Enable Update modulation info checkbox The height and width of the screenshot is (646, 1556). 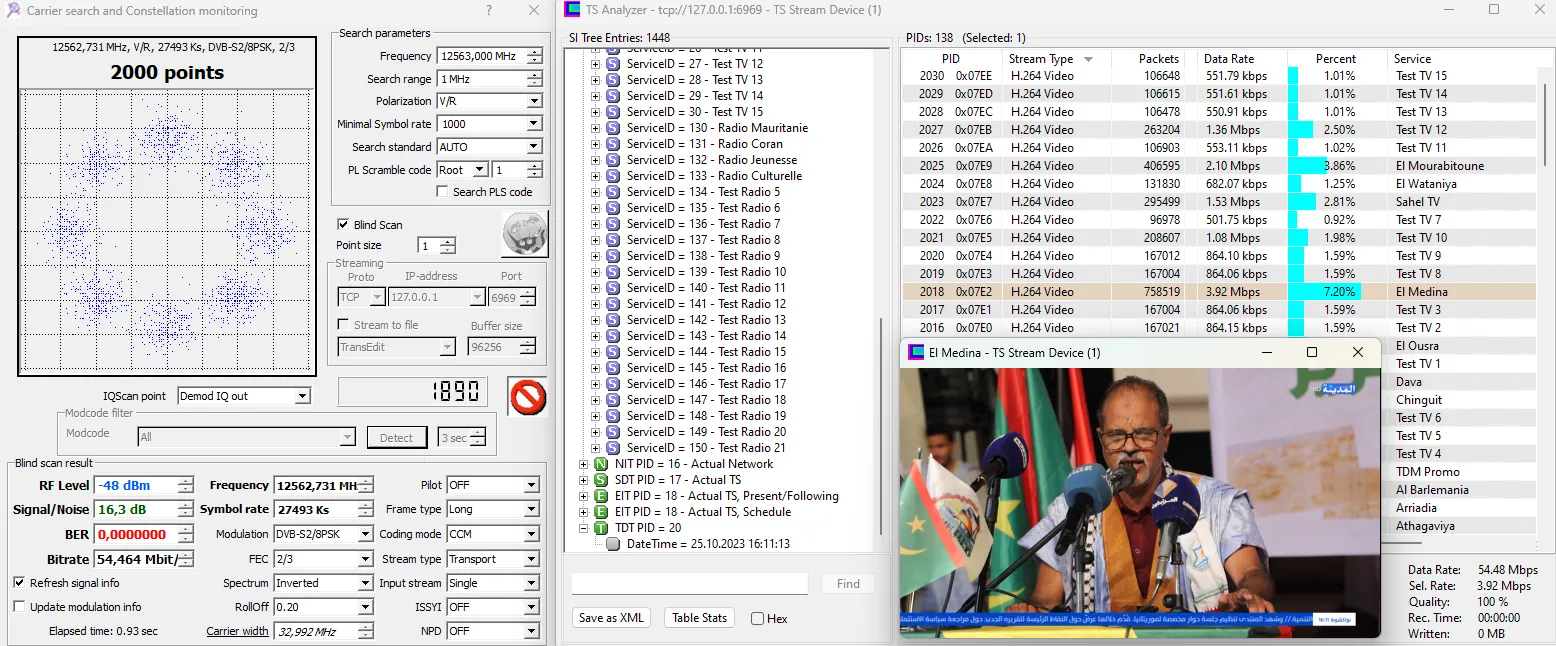tap(20, 607)
